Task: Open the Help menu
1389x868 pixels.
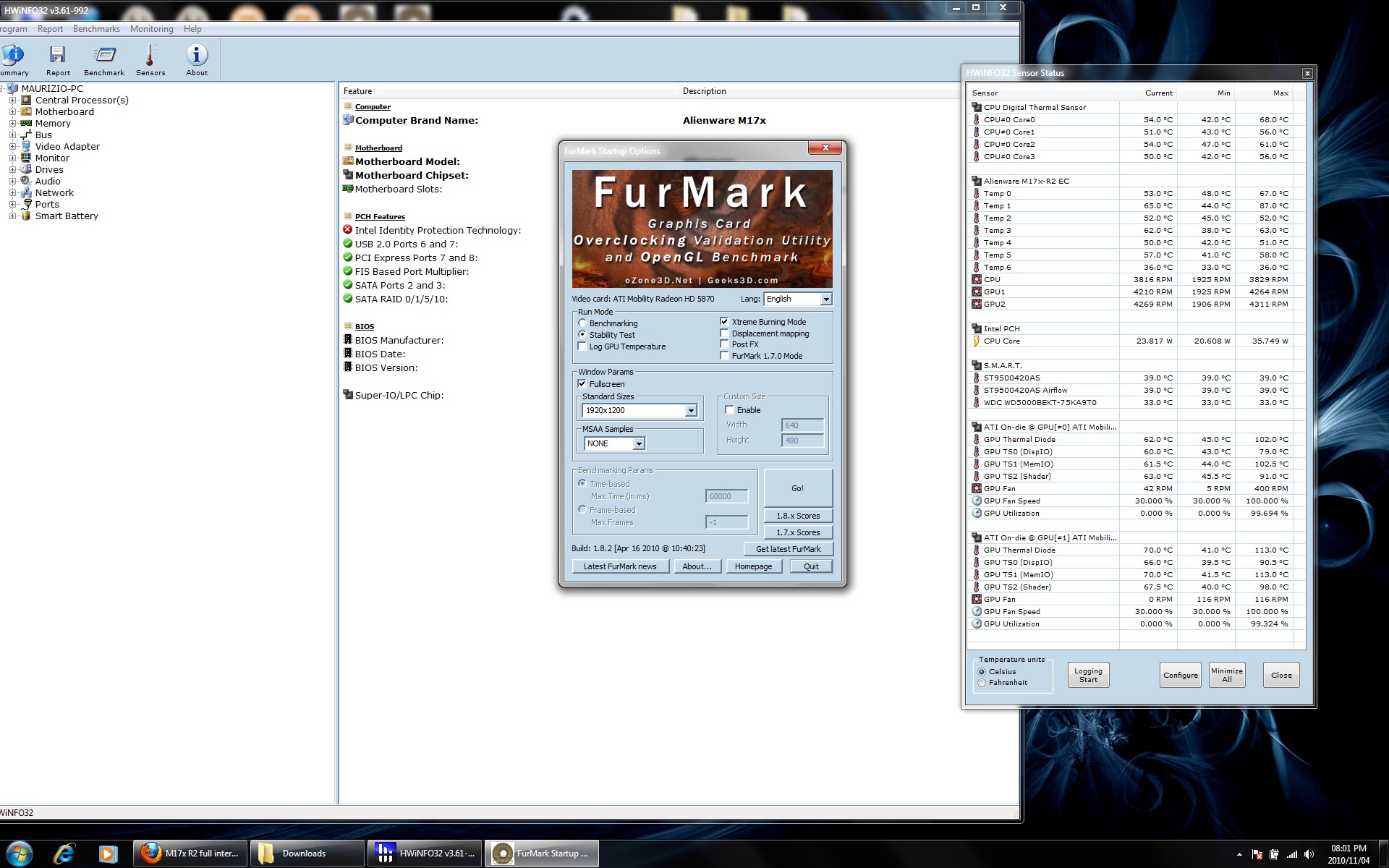Action: click(192, 29)
